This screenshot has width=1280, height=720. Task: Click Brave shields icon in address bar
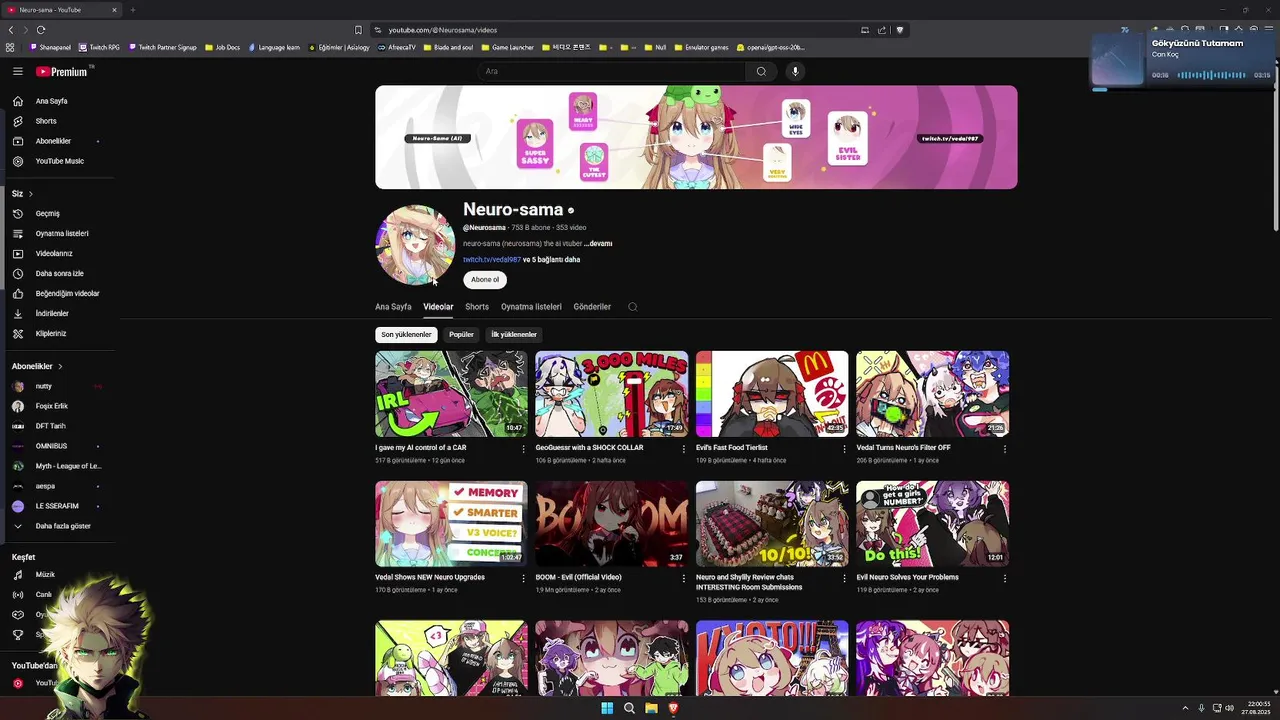900,30
